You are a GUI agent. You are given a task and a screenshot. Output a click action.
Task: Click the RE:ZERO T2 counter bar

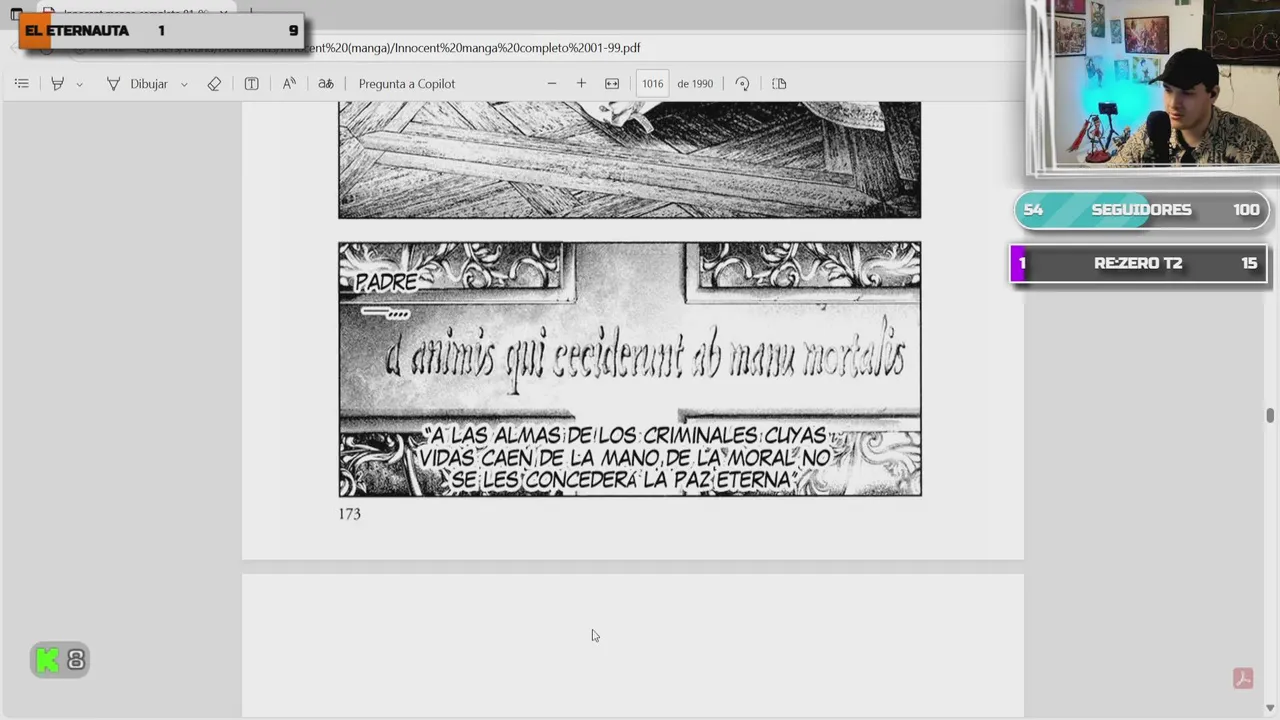(x=1139, y=263)
